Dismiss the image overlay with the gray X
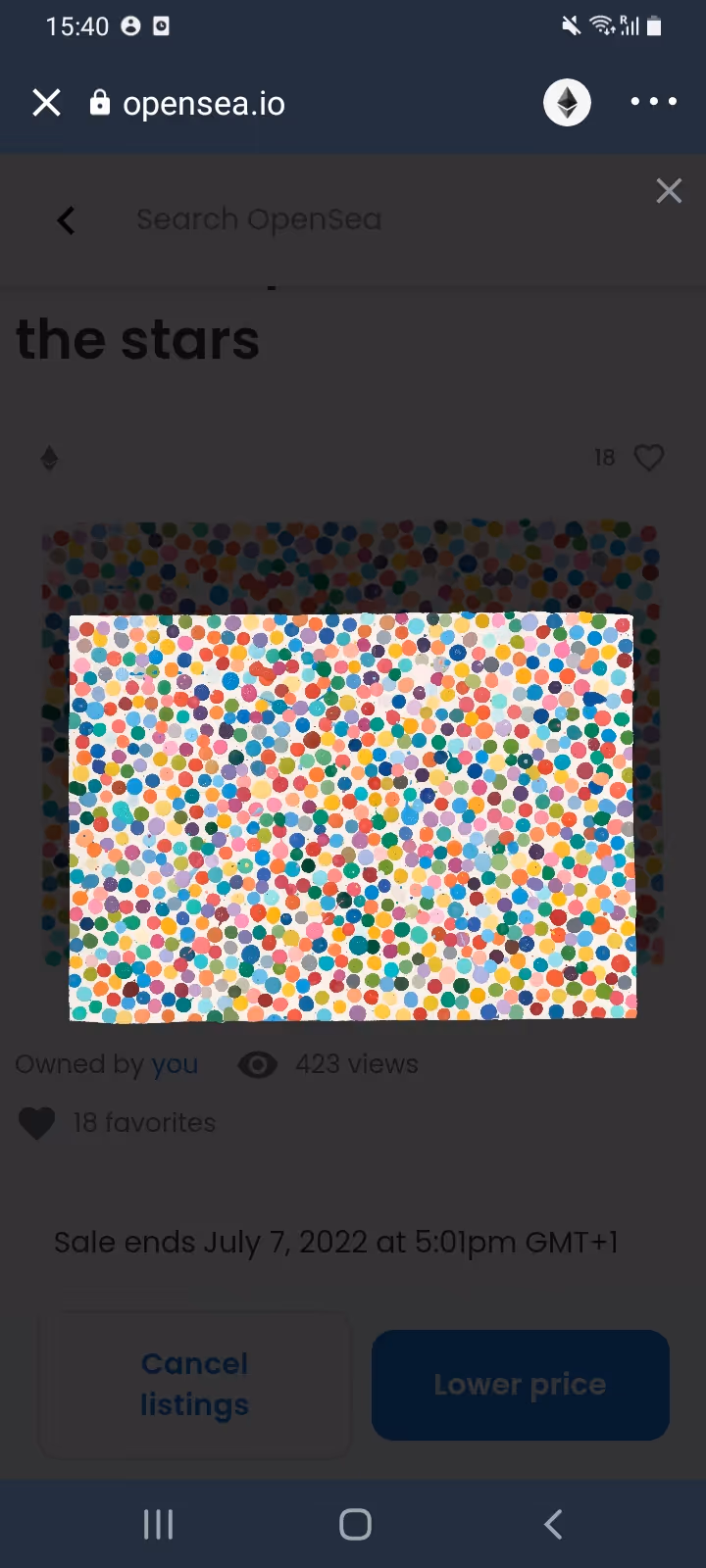This screenshot has height=1568, width=706. 669,190
